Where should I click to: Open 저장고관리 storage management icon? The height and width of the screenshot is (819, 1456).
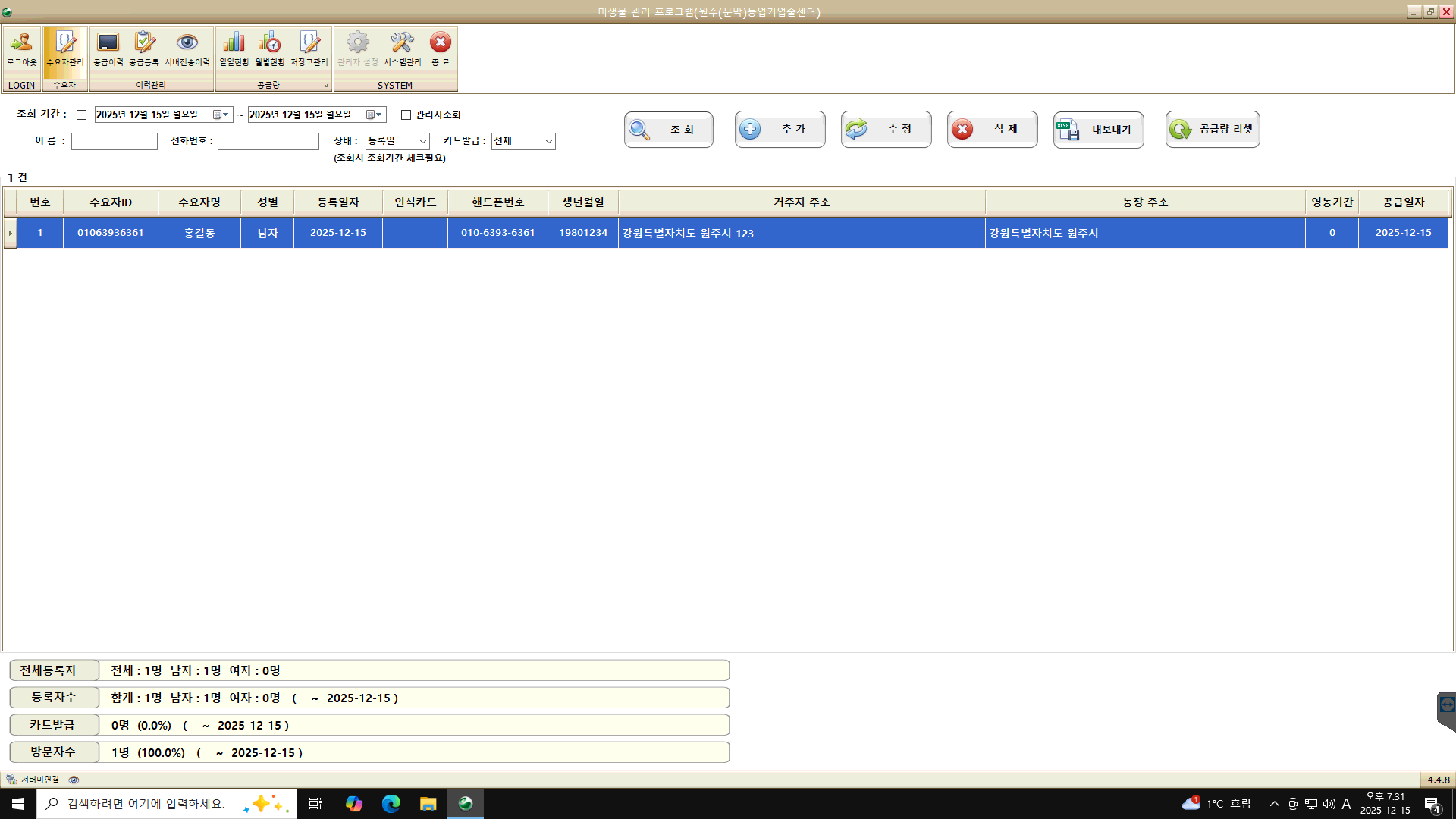click(309, 49)
